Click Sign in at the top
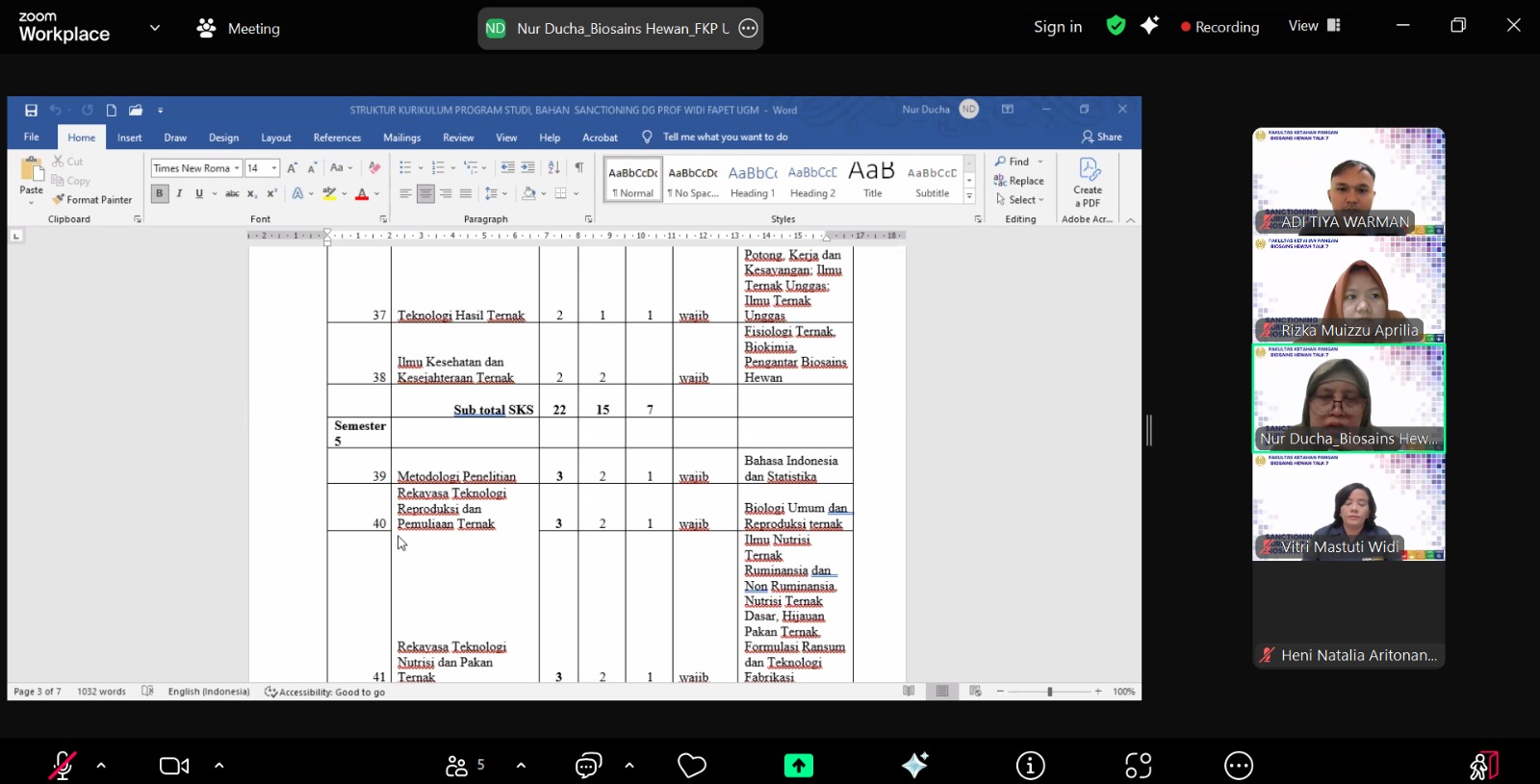 1057,27
